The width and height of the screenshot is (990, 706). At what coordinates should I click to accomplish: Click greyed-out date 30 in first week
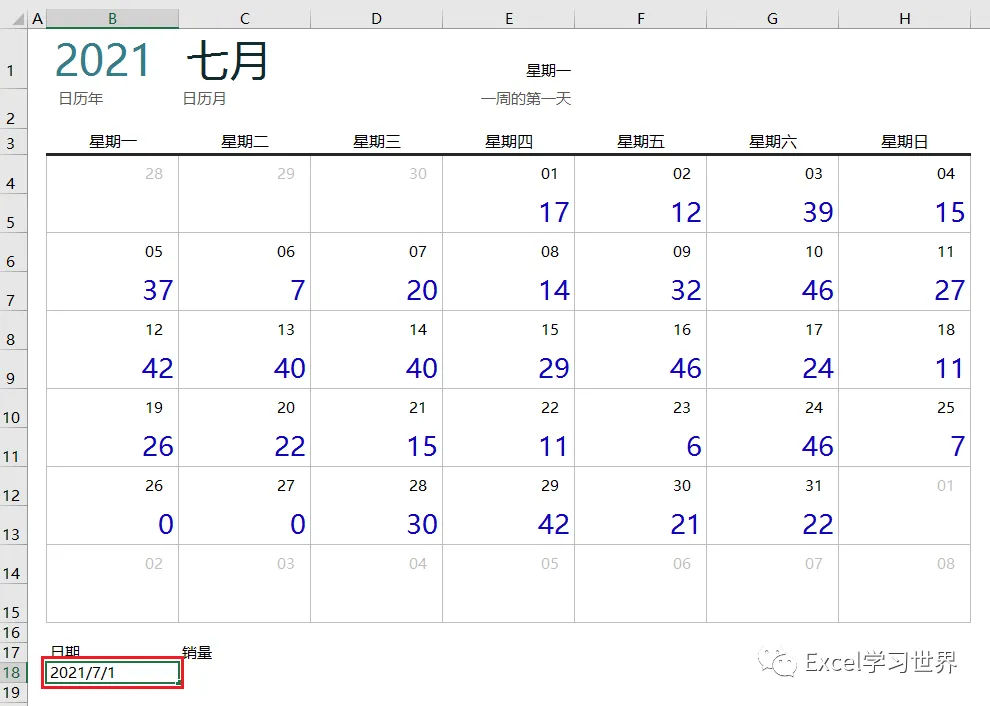coord(418,174)
